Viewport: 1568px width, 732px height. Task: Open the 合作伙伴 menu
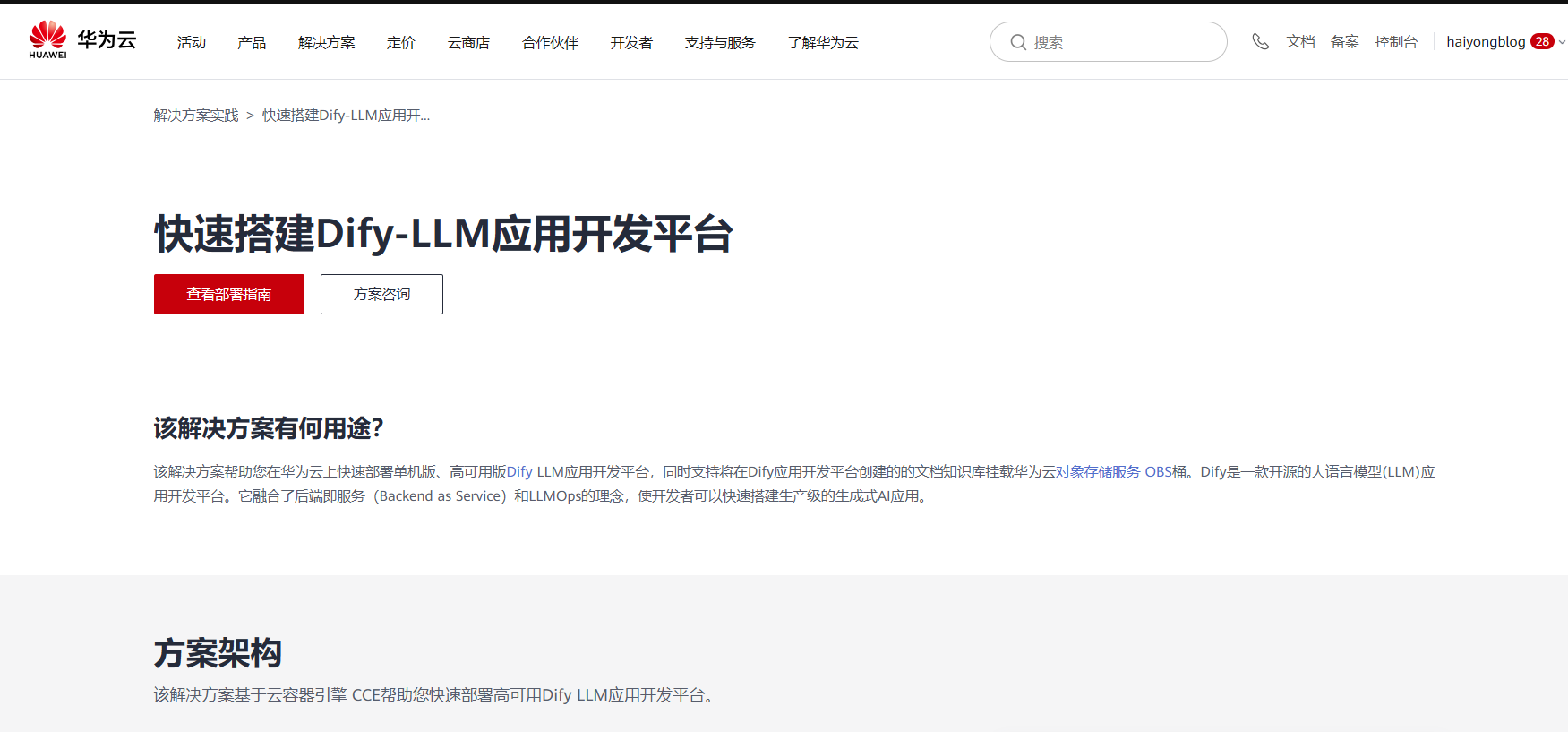pyautogui.click(x=551, y=42)
